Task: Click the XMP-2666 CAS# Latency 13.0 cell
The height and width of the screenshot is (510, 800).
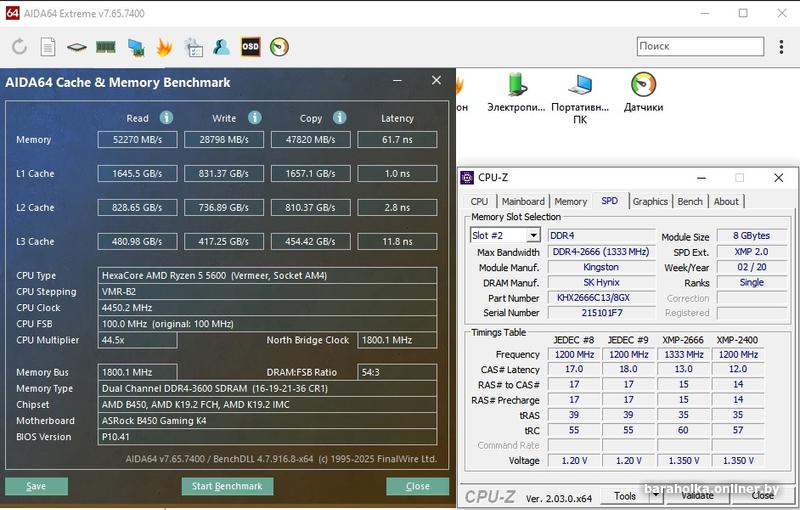Action: tap(683, 369)
